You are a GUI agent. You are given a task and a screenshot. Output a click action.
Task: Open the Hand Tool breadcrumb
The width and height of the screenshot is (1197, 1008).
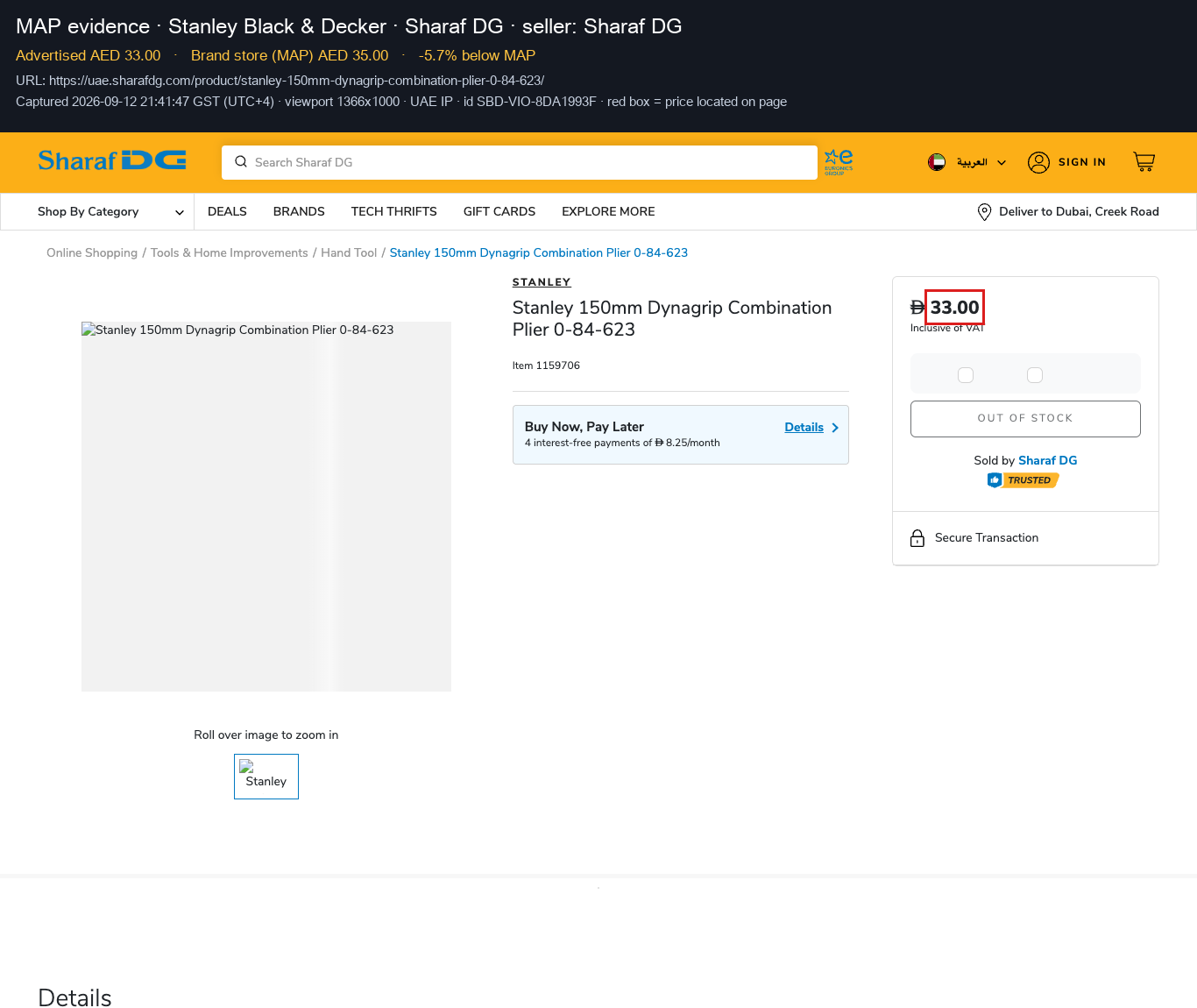[x=349, y=253]
